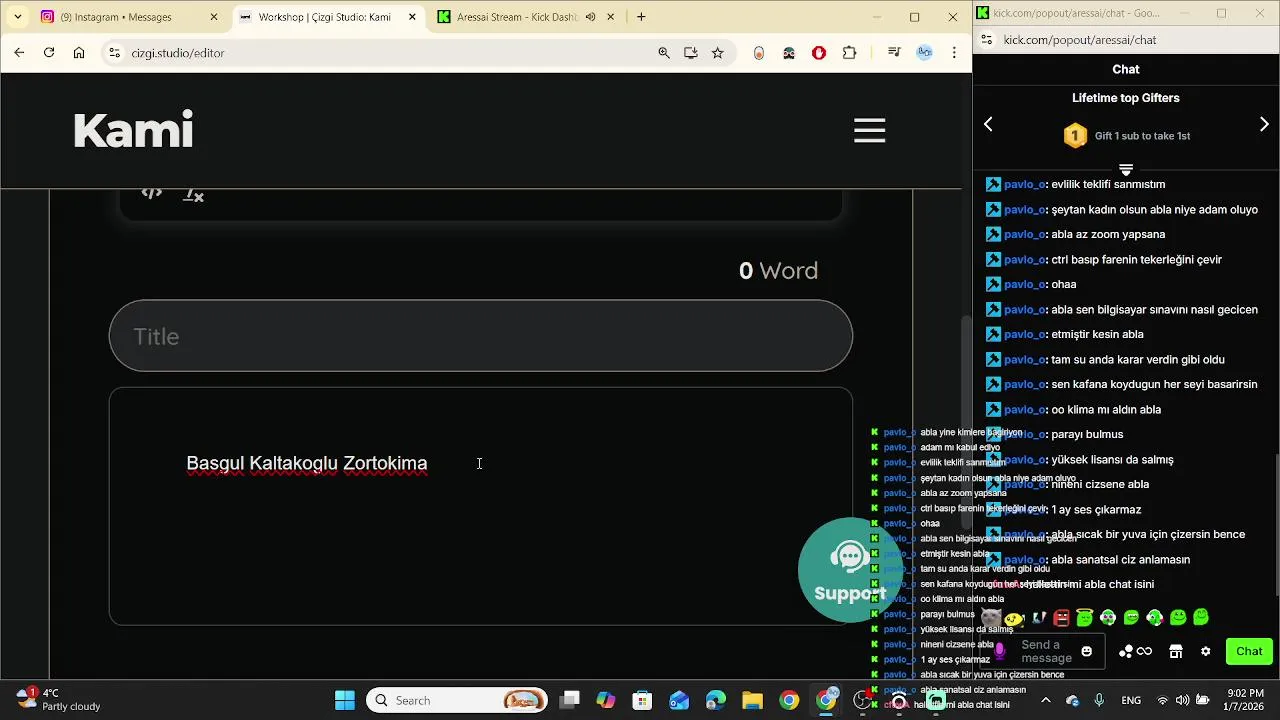The image size is (1280, 720).
Task: Open the Chrome profile avatar
Action: click(925, 53)
